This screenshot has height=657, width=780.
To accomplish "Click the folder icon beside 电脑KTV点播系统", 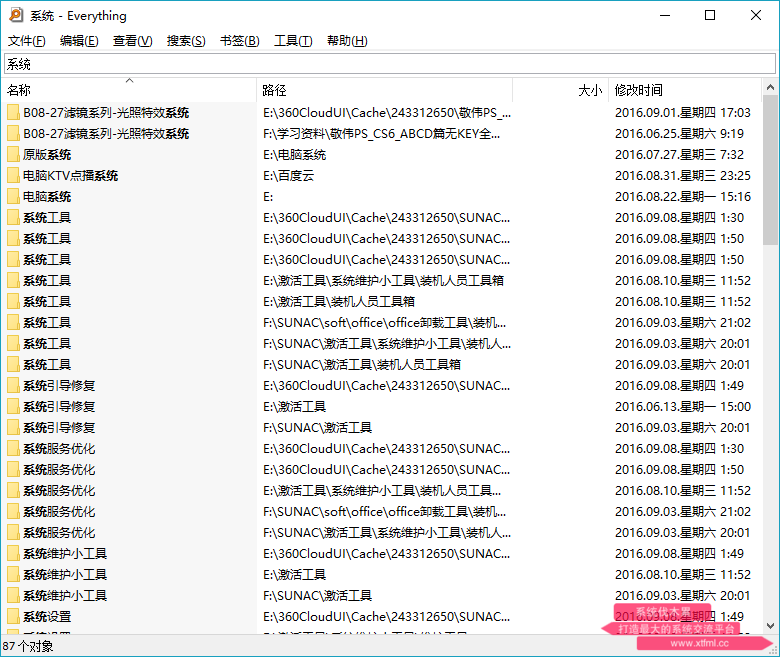I will [x=13, y=176].
